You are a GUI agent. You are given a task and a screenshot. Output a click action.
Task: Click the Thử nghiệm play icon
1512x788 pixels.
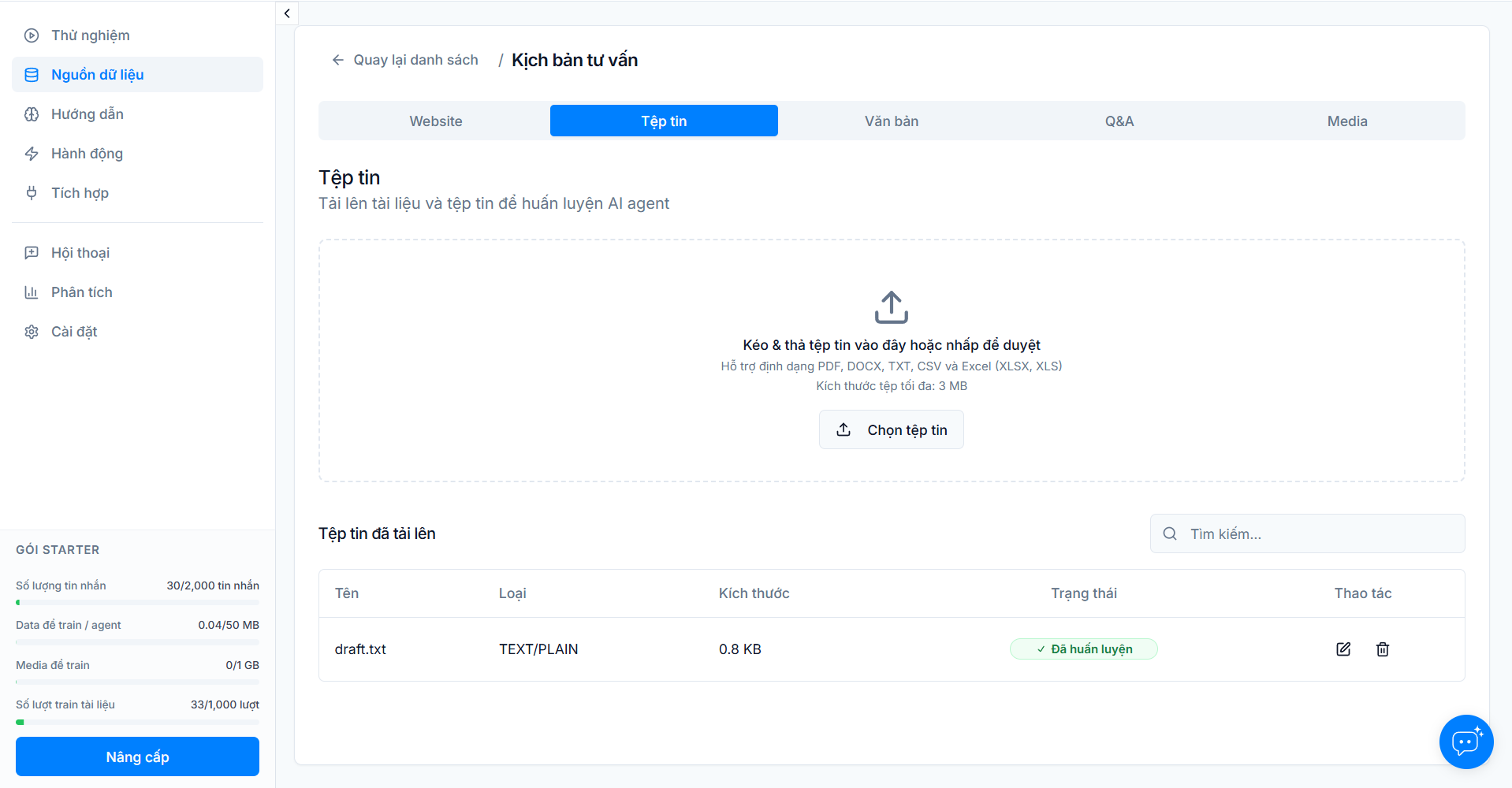[x=32, y=35]
